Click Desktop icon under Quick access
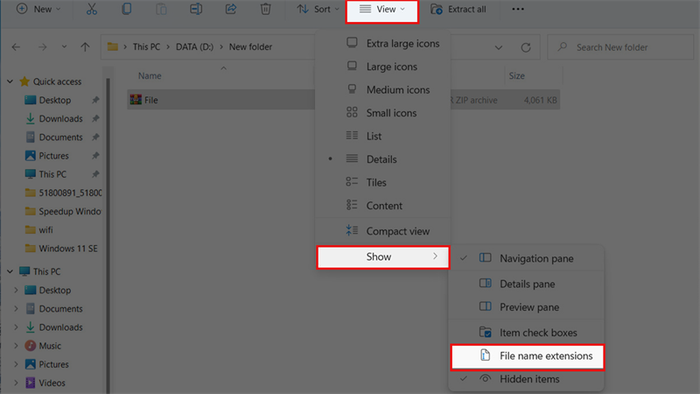The height and width of the screenshot is (394, 700). coord(30,100)
